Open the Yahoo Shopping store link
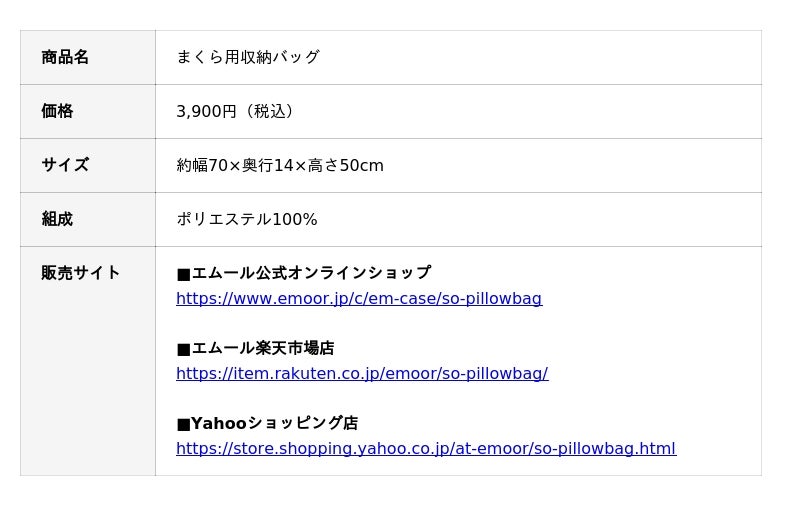Viewport: 800px width, 506px height. click(x=426, y=448)
